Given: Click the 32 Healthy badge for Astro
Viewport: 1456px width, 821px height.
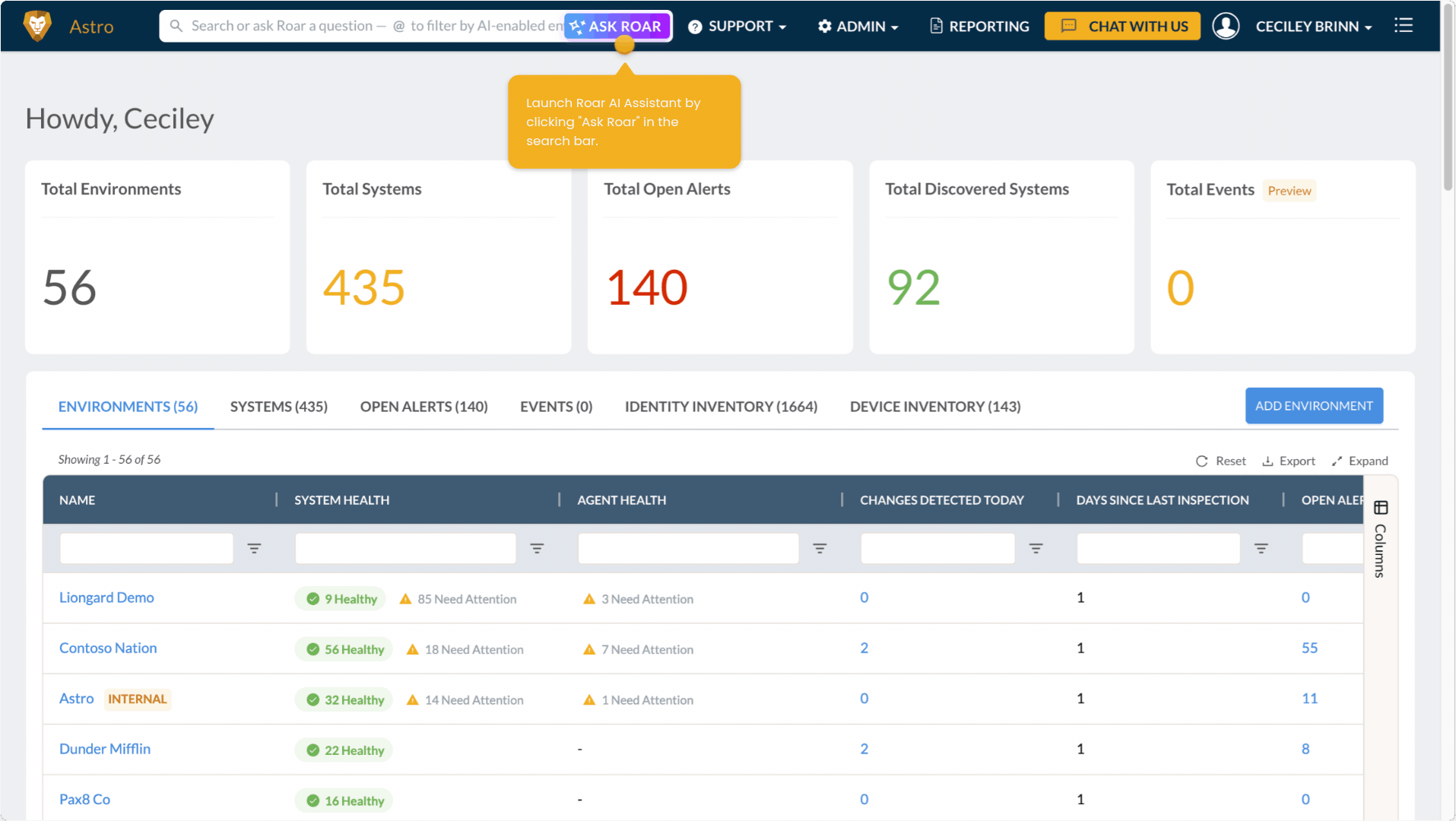Looking at the screenshot, I should pos(344,700).
